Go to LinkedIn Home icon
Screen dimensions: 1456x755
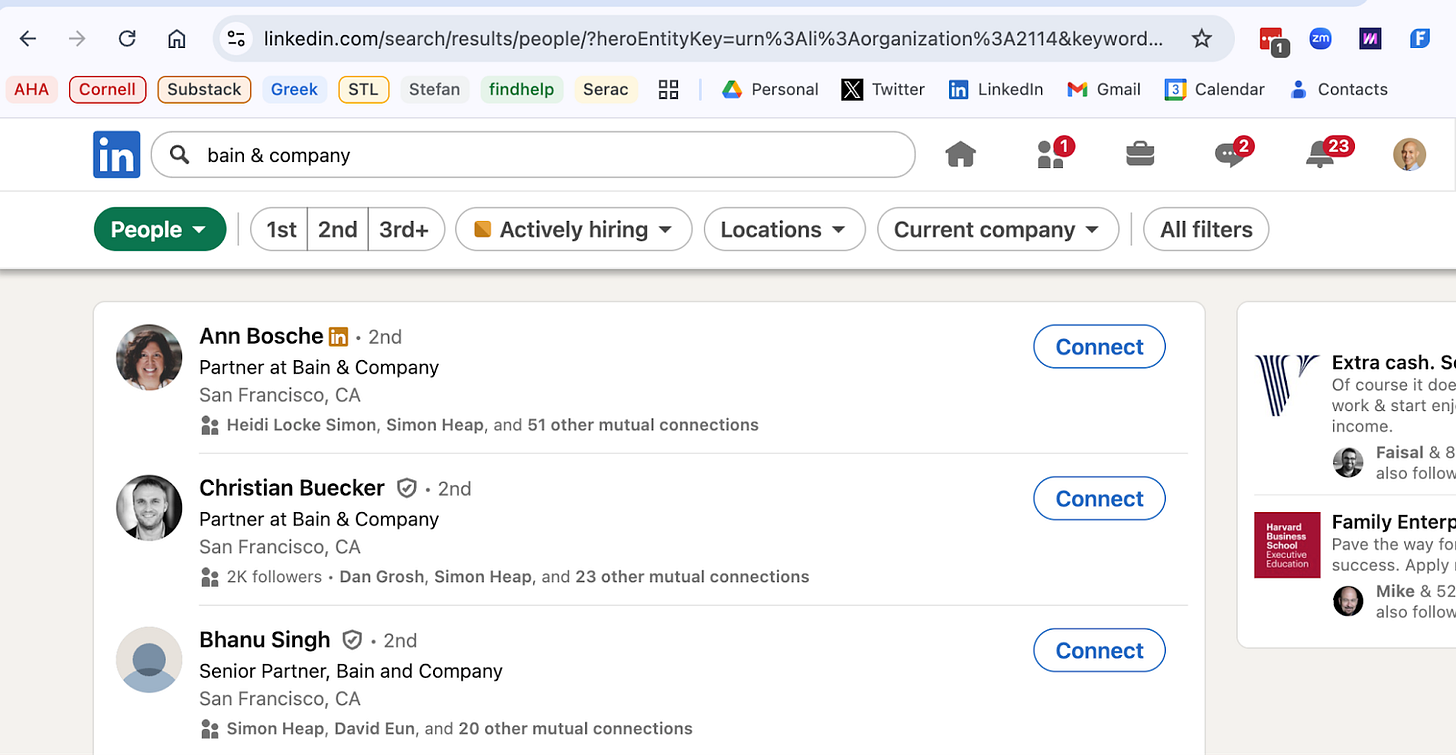click(x=960, y=154)
